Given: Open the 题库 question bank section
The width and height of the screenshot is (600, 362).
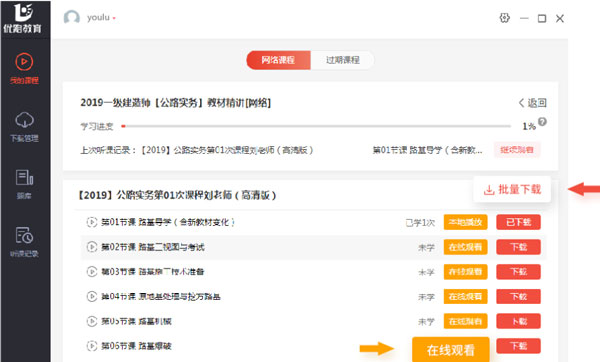Looking at the screenshot, I should (24, 184).
